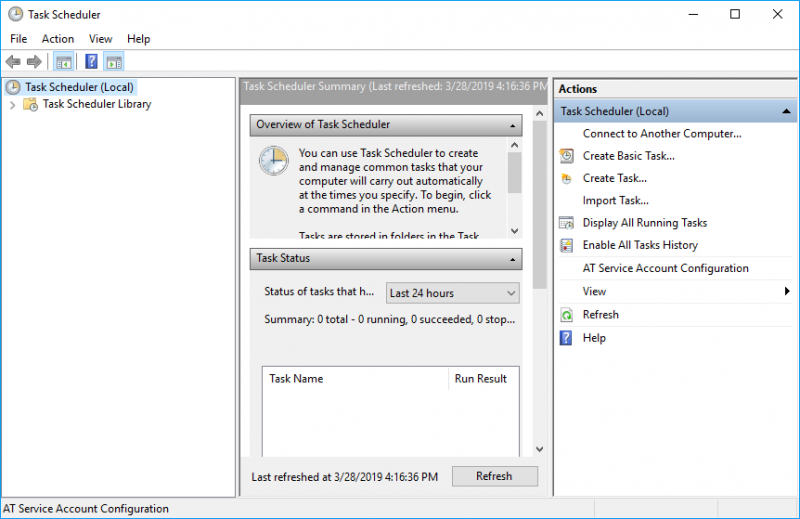Select Import Task action
The image size is (800, 519).
616,201
